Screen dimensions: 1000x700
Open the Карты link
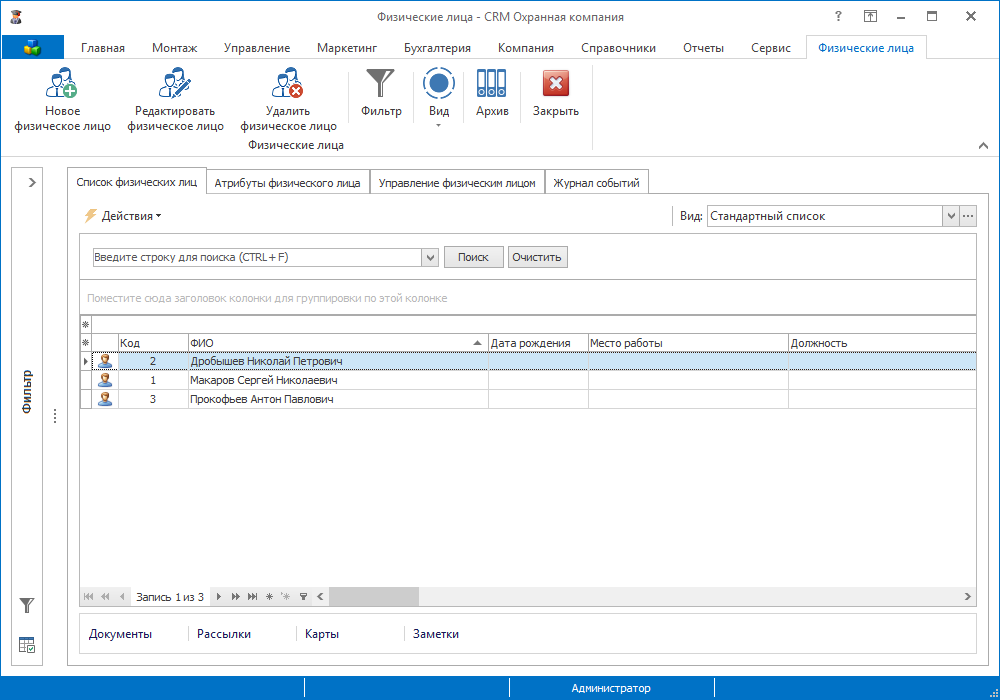click(x=322, y=634)
